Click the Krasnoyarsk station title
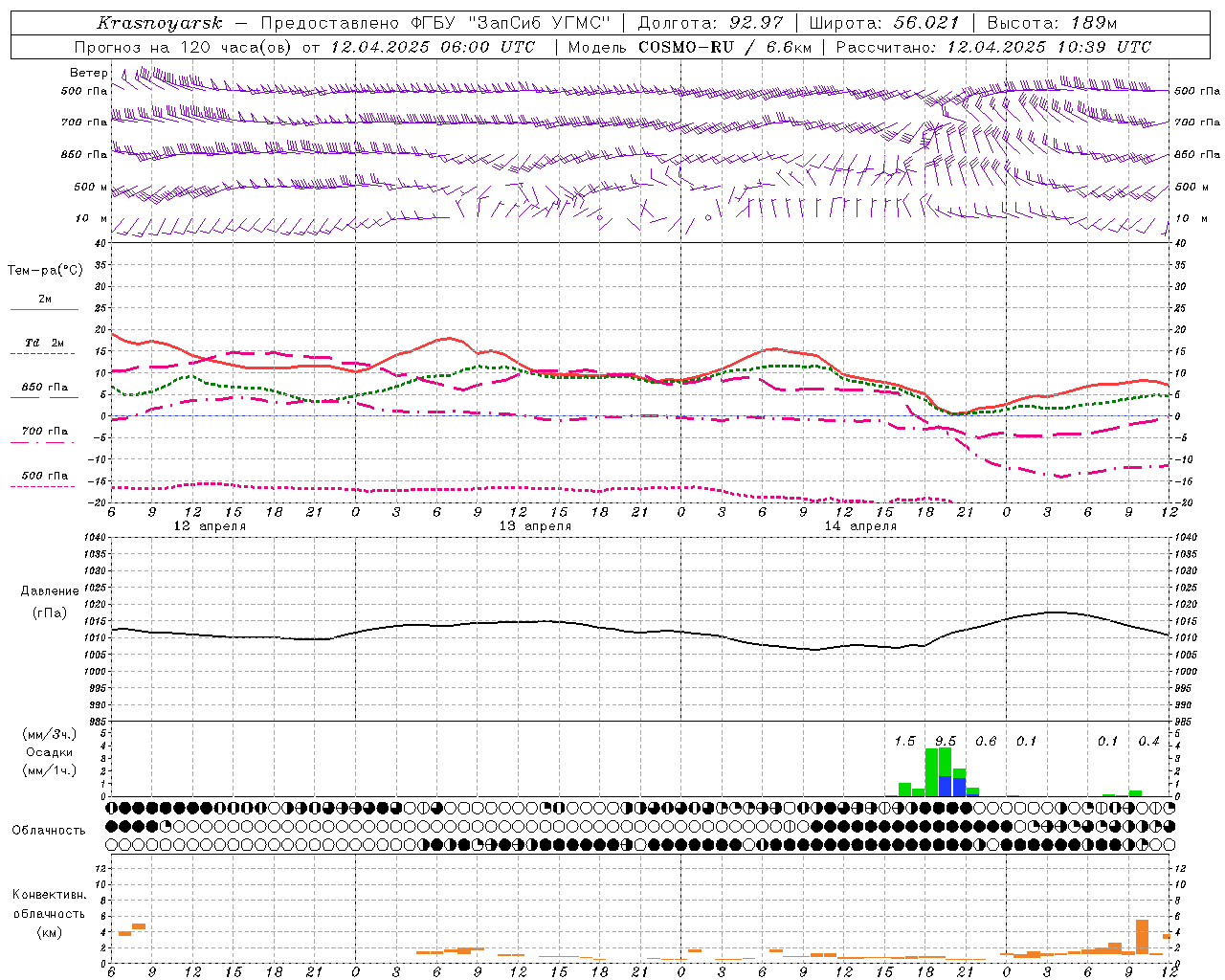 [160, 23]
